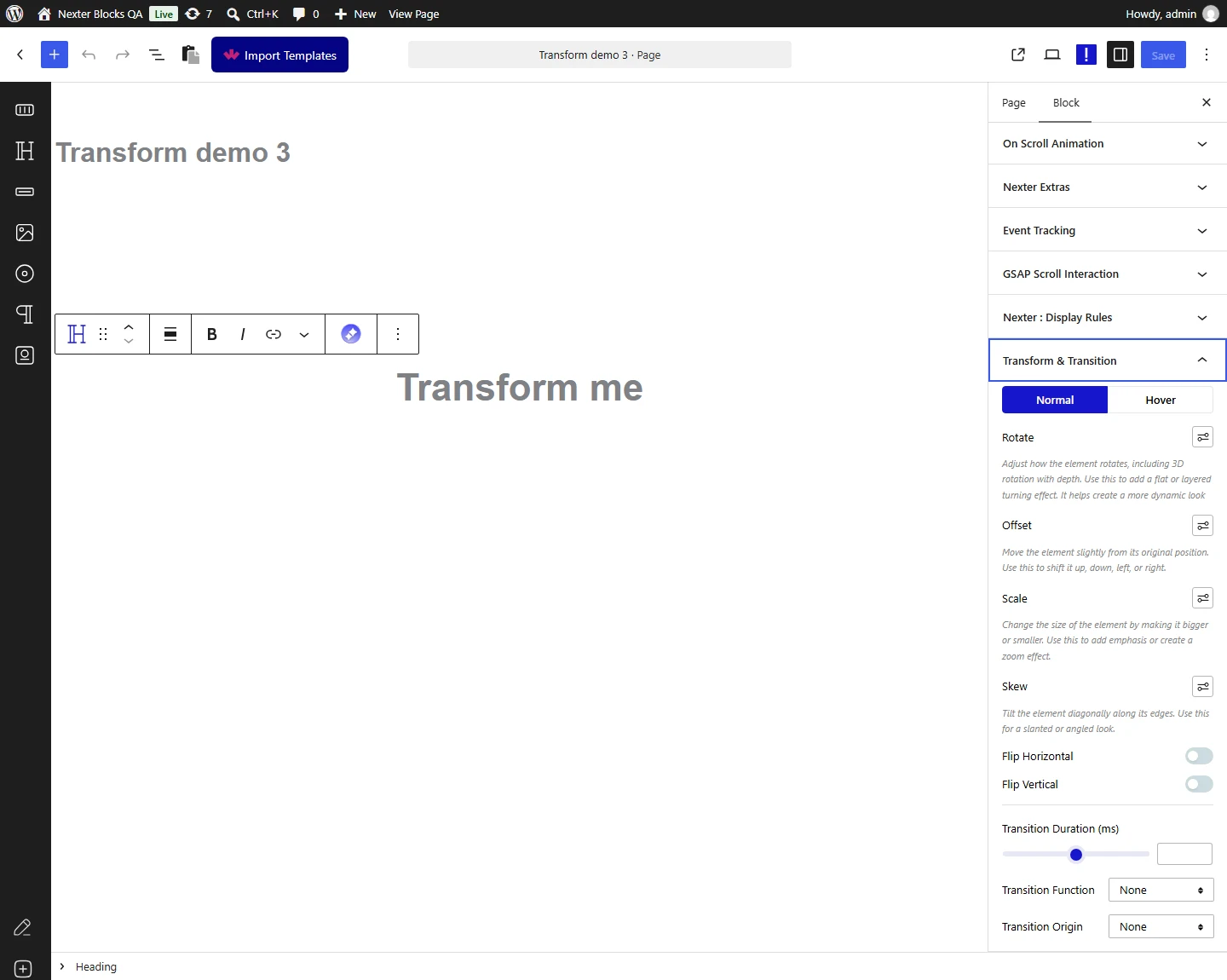This screenshot has height=980, width=1227.
Task: Open the three-dot options menu in top bar
Action: [x=1207, y=55]
